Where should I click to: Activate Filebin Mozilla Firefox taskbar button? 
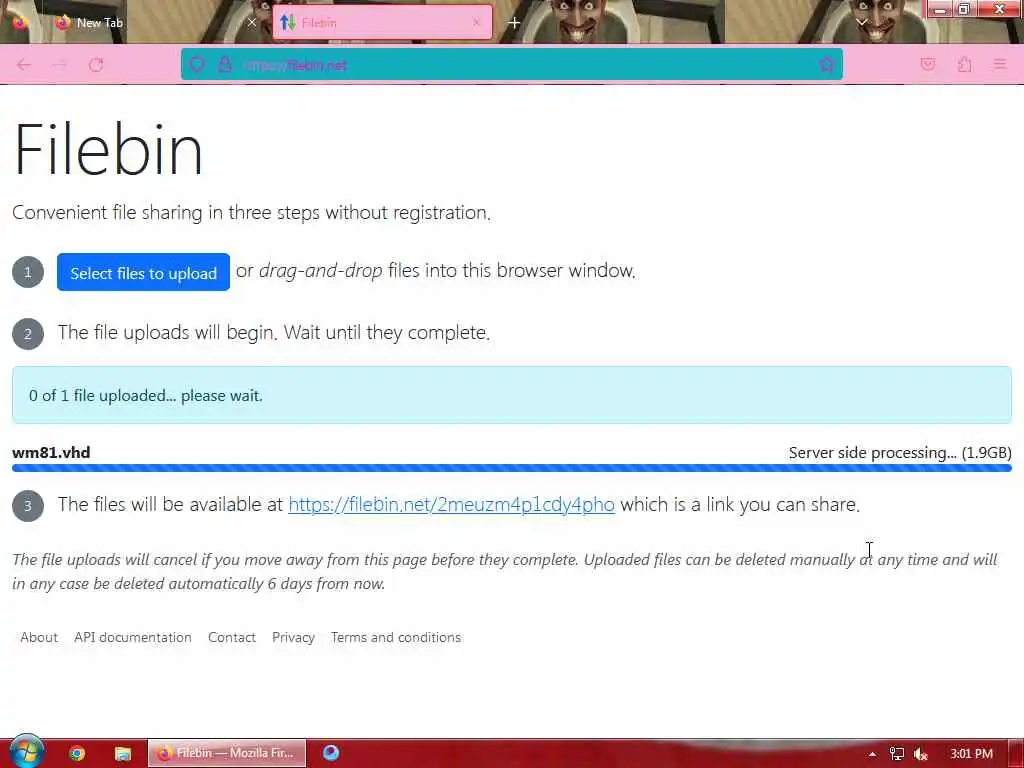tap(227, 753)
